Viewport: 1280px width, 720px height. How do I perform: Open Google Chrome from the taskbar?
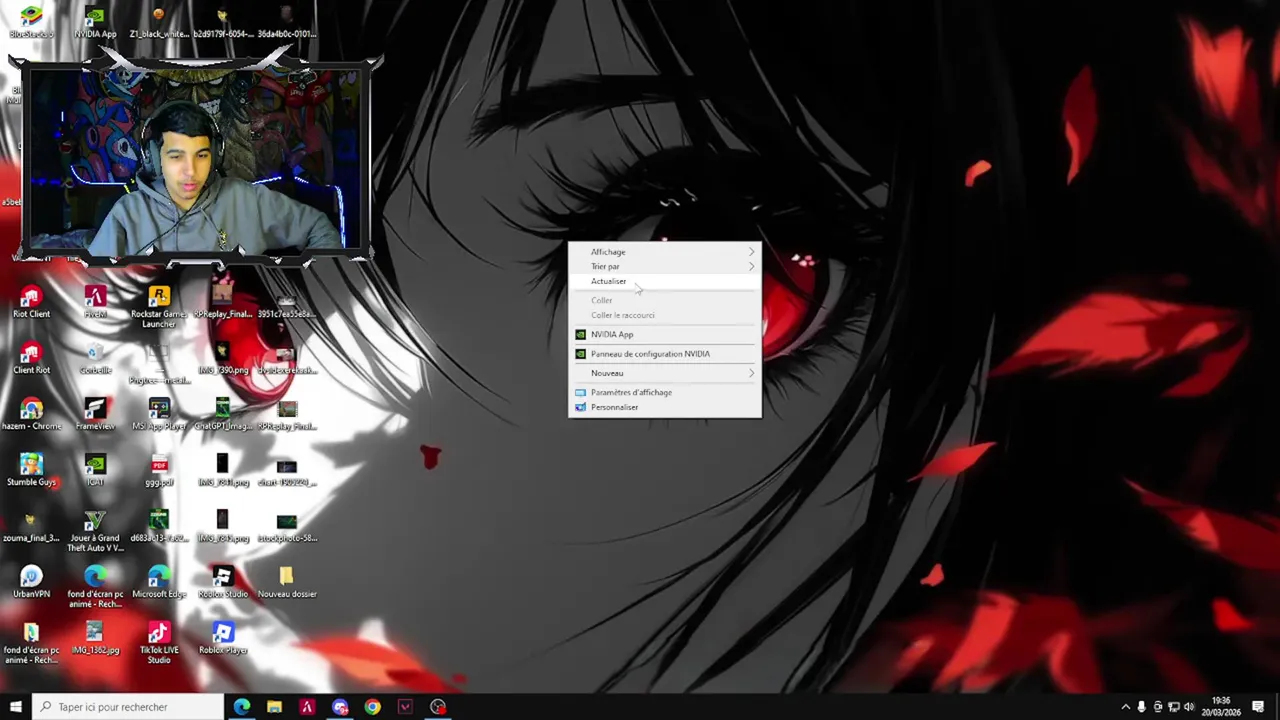pos(372,707)
